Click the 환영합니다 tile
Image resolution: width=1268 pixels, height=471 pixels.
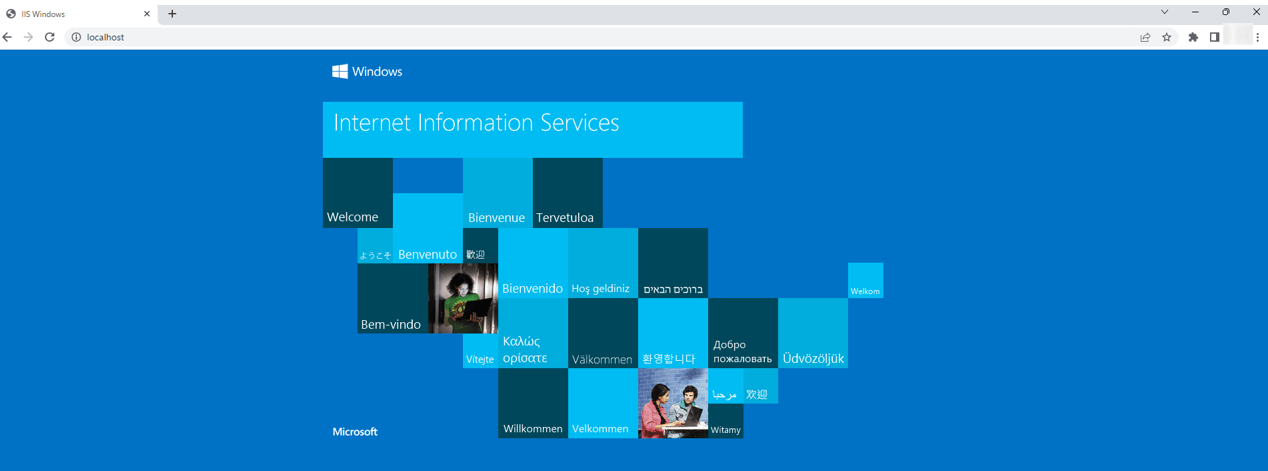click(x=673, y=333)
